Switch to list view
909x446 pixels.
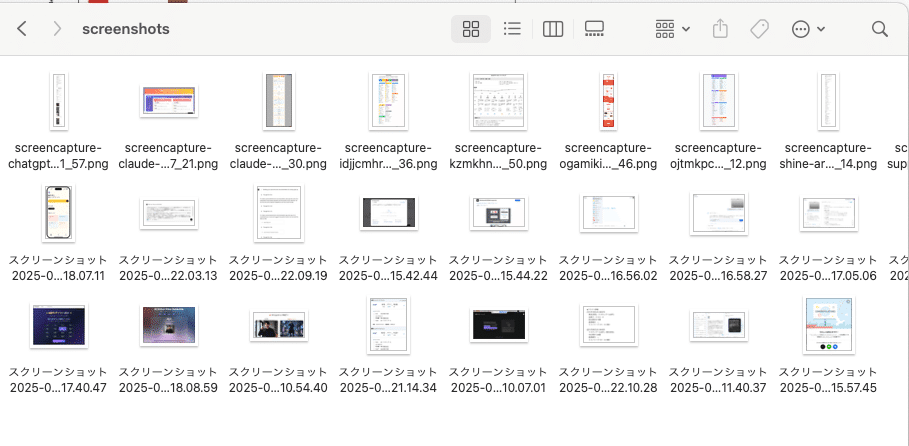click(512, 29)
